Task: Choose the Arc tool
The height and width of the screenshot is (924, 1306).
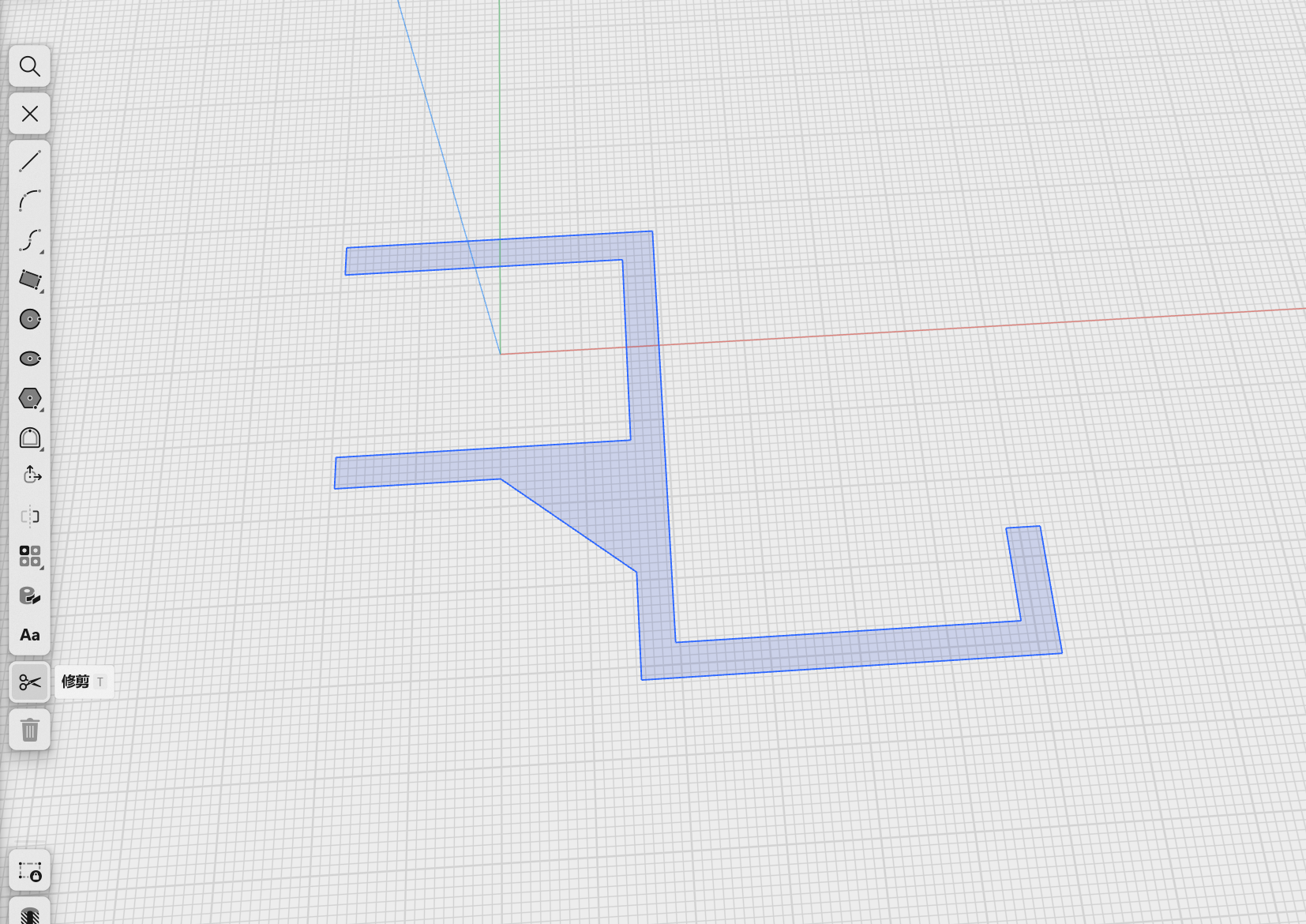Action: click(x=30, y=201)
